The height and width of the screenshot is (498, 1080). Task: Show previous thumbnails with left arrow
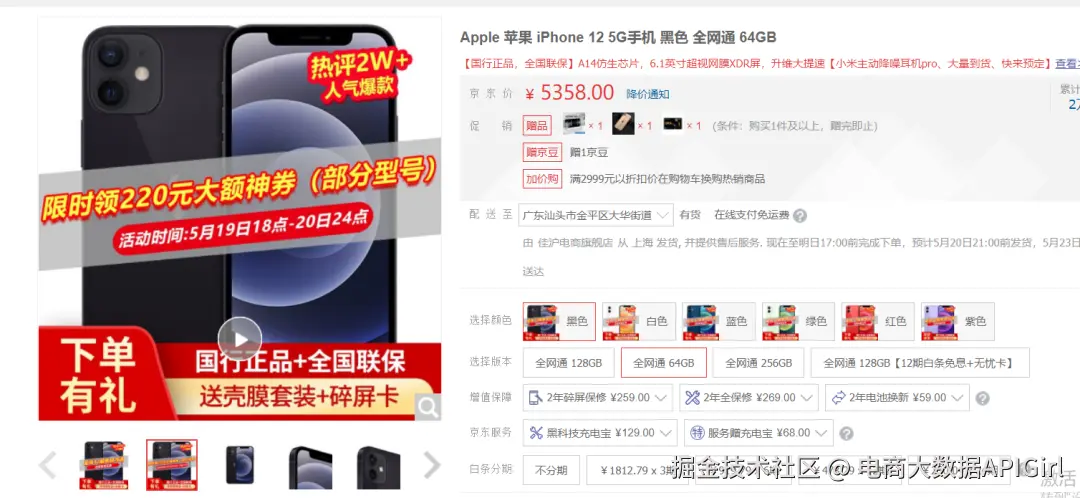pos(47,465)
